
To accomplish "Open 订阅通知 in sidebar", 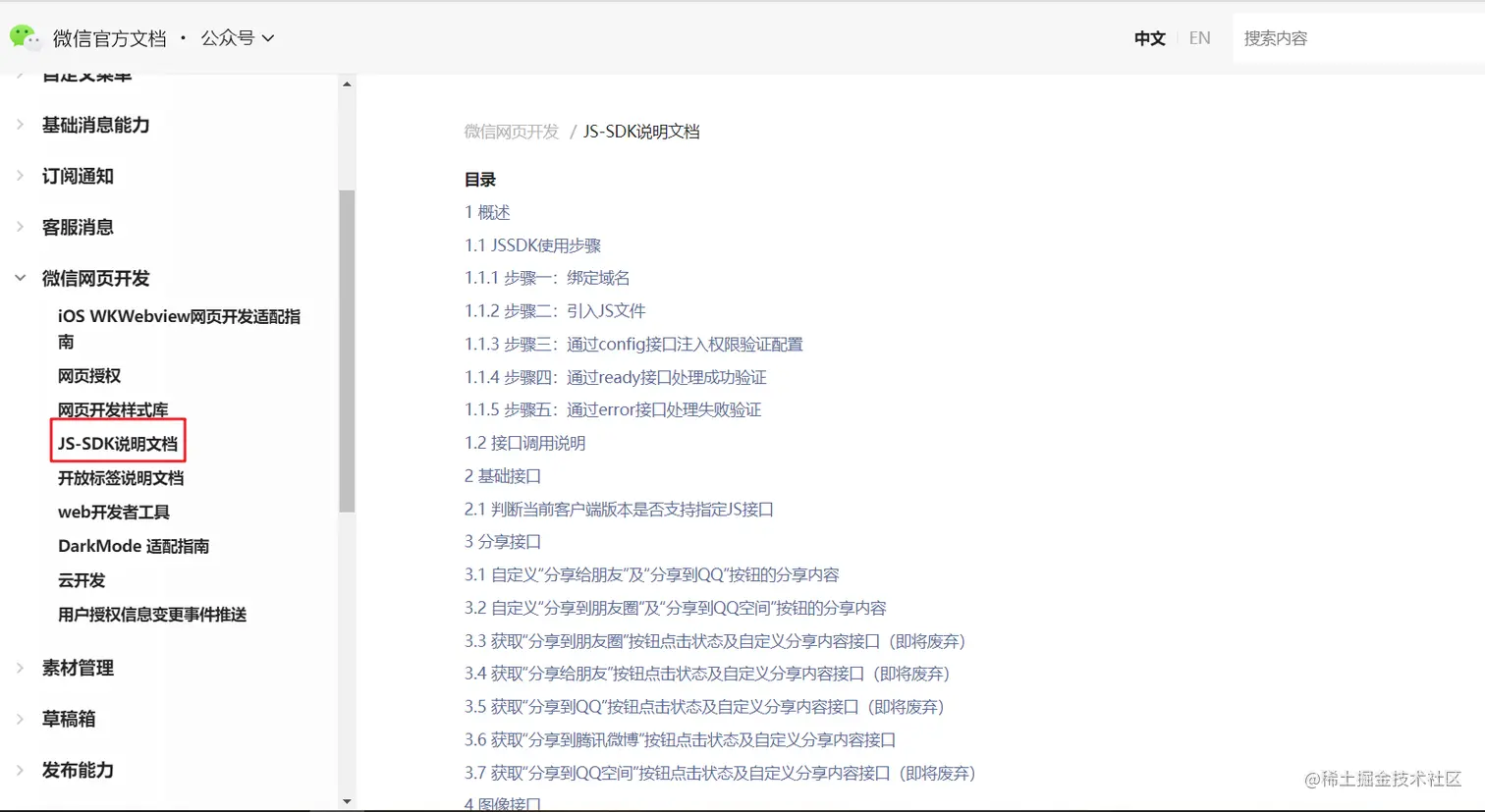I will tap(78, 176).
